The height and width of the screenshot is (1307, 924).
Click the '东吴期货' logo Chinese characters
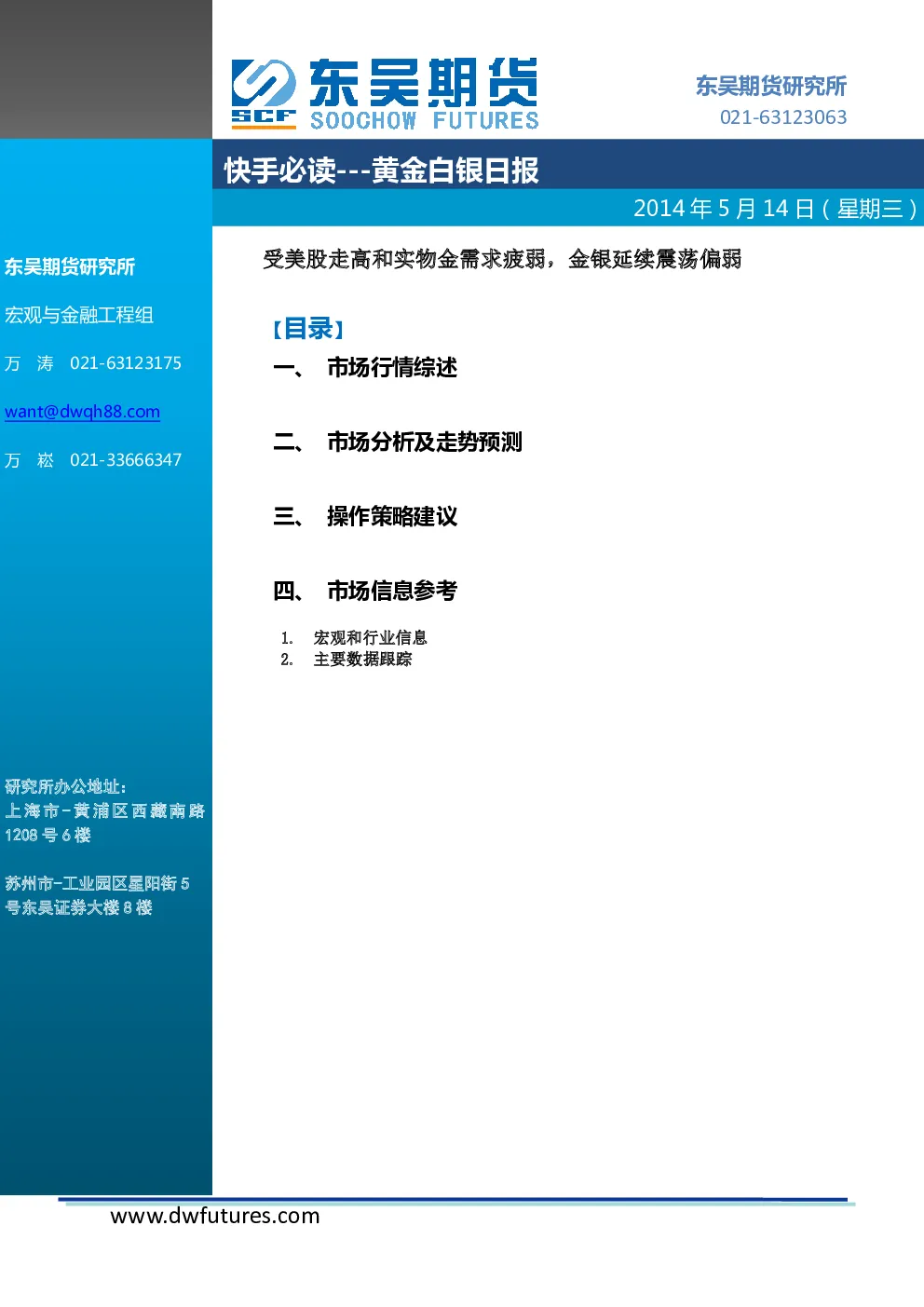[424, 82]
